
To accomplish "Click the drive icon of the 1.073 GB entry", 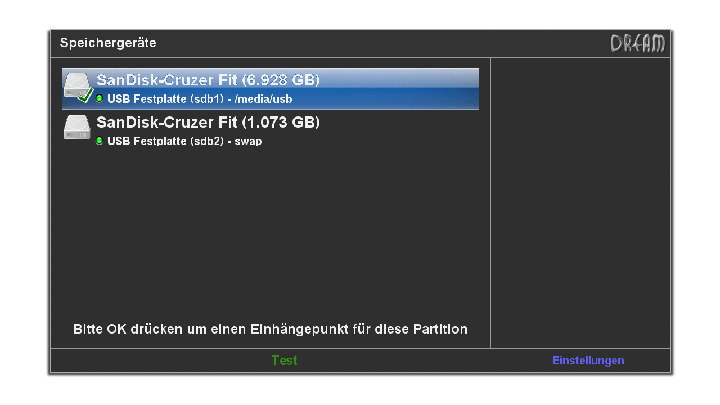I will pyautogui.click(x=77, y=127).
